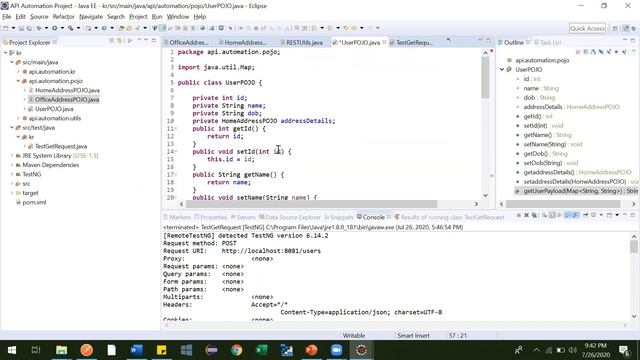The image size is (640, 360).
Task: Click the Open Type toolbar icon
Action: point(121,28)
